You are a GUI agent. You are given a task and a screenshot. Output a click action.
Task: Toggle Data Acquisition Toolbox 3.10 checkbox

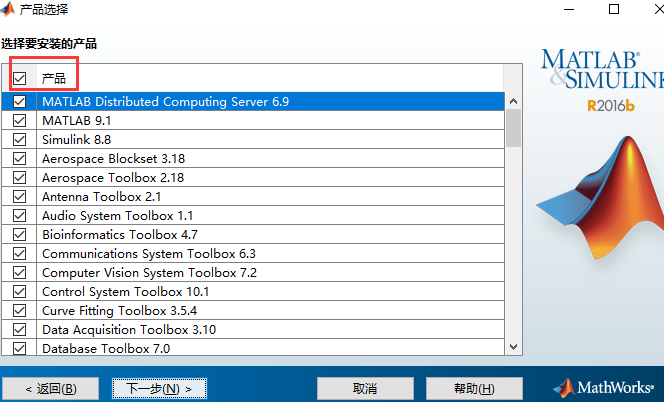pos(19,330)
